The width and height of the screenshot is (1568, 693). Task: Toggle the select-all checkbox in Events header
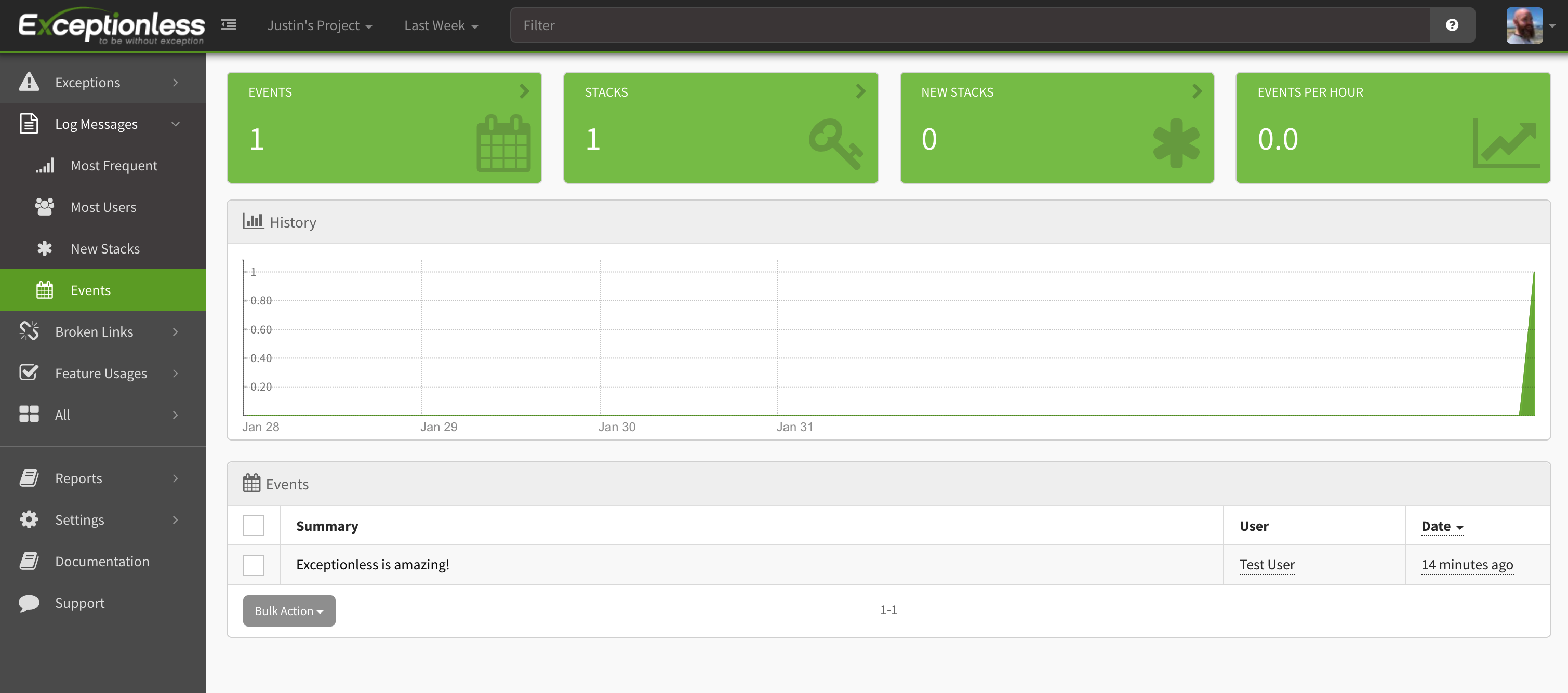[x=253, y=525]
